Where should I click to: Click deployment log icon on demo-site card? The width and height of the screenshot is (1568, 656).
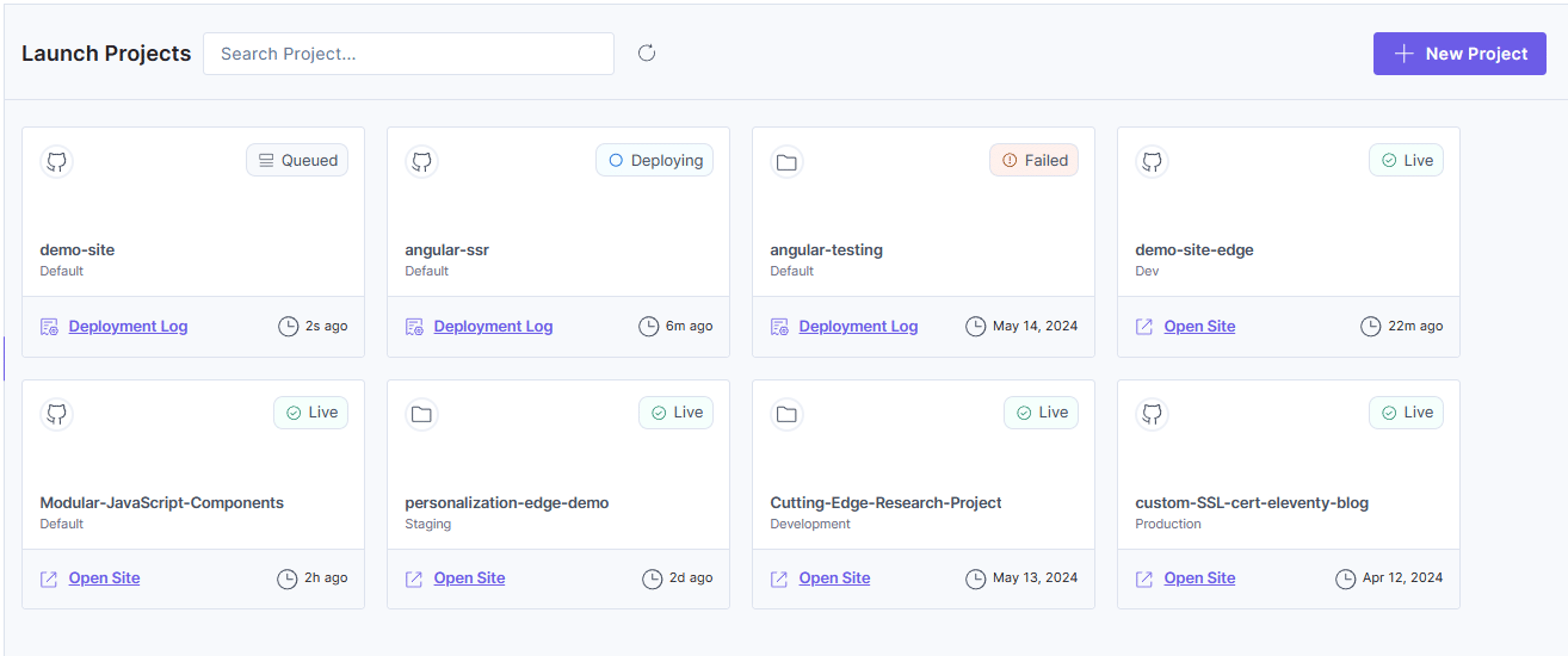pyautogui.click(x=49, y=327)
